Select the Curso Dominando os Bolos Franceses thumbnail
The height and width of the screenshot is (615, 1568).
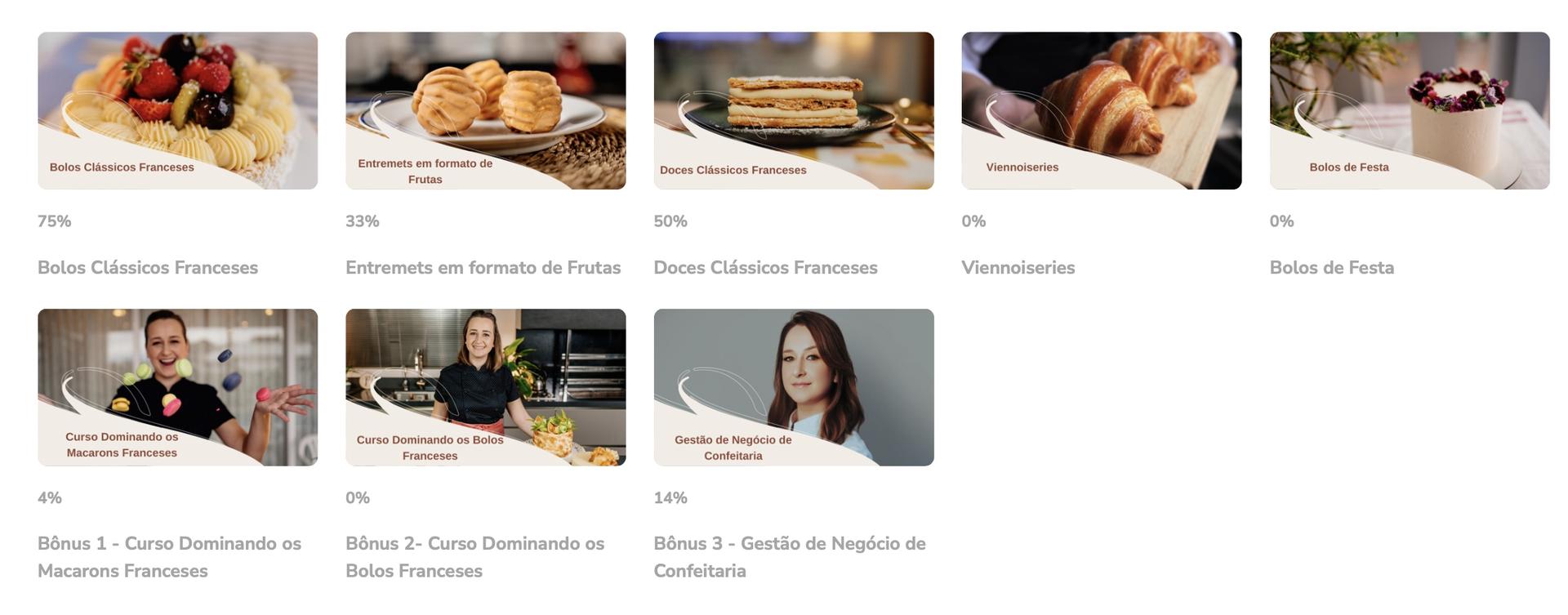pos(485,387)
